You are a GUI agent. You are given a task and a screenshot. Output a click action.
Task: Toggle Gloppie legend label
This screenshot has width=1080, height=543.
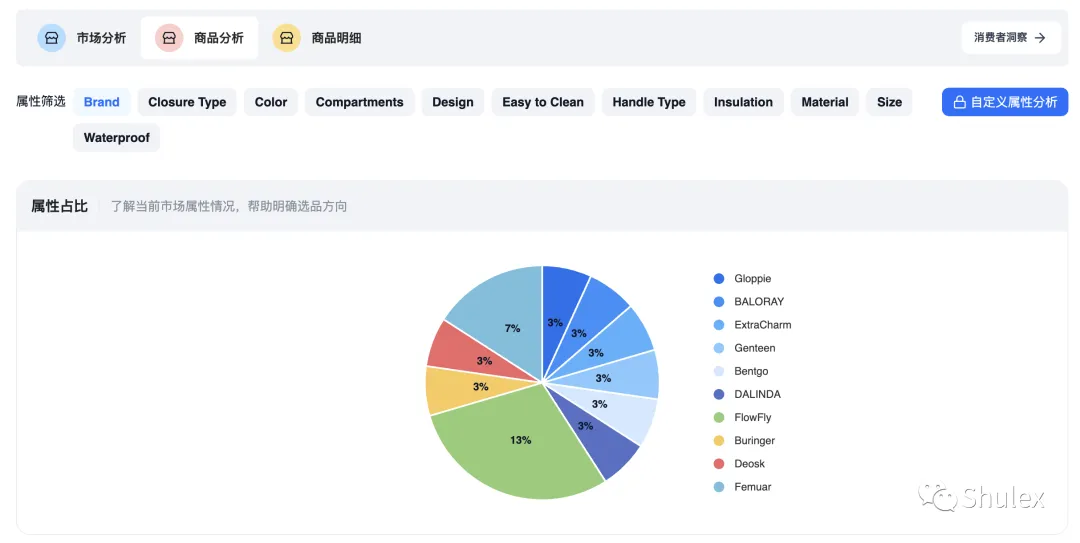[753, 278]
